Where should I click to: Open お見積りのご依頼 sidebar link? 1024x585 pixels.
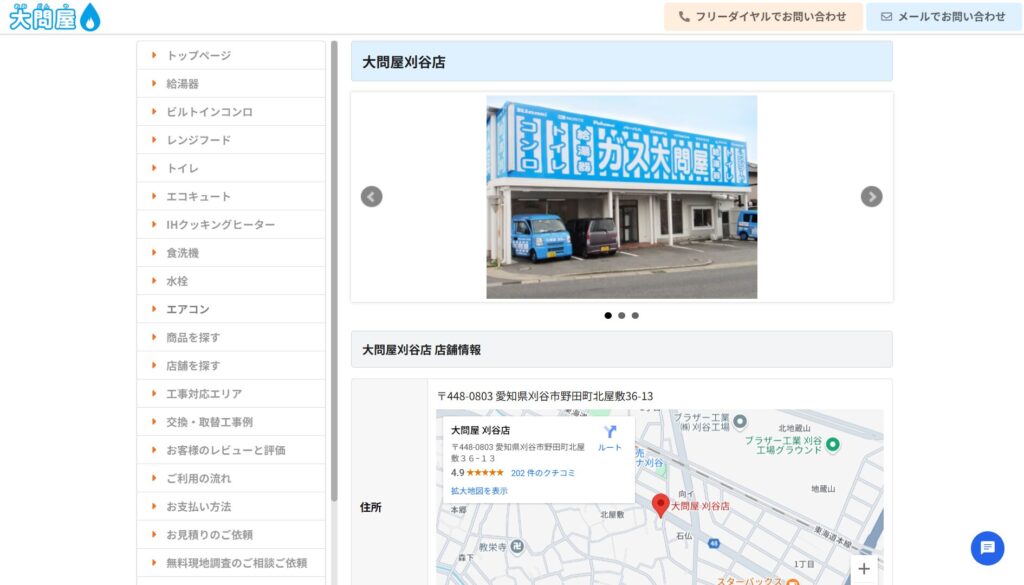coord(231,534)
